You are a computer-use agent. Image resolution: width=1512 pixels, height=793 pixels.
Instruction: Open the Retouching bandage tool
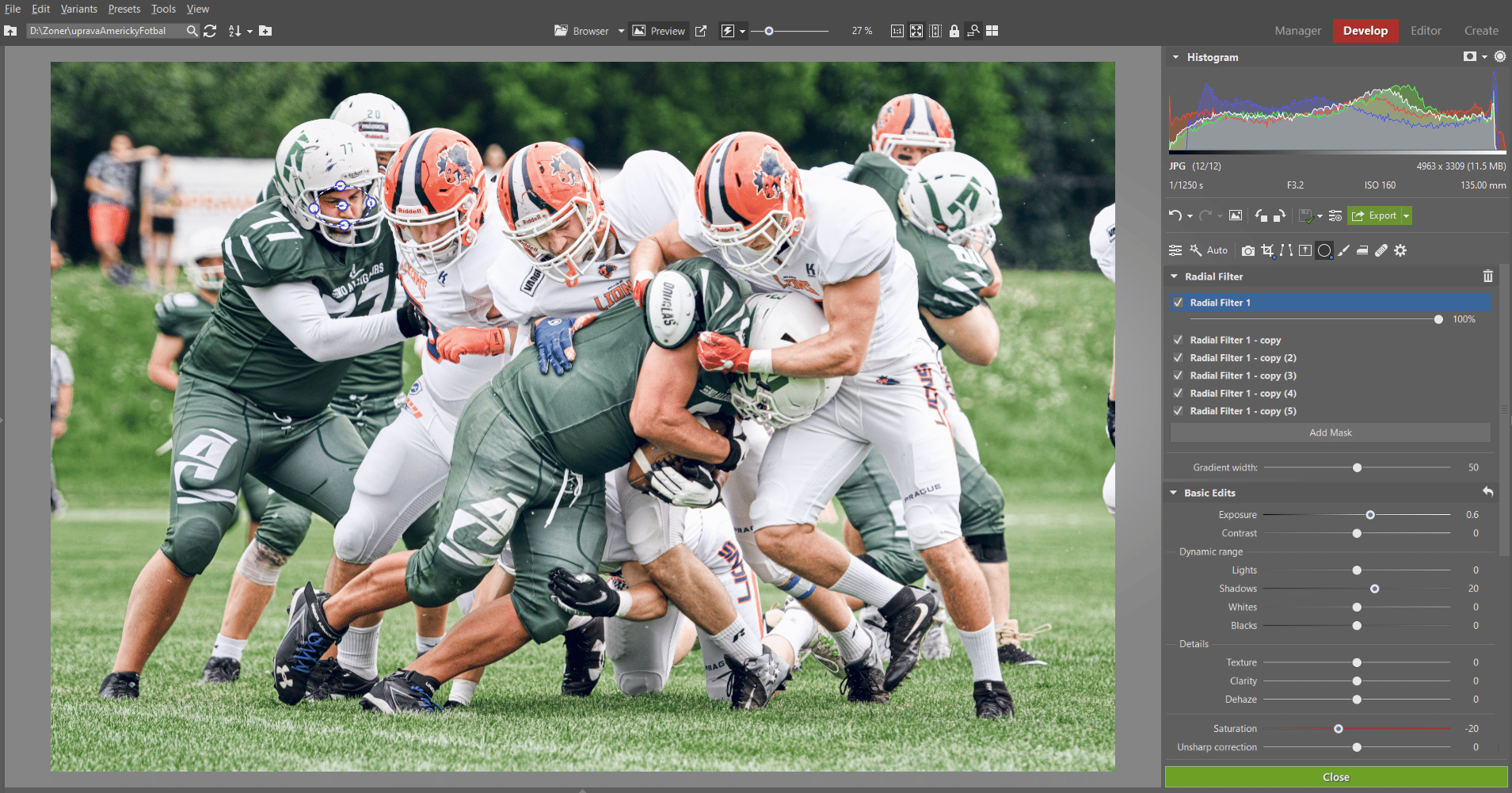[1381, 250]
